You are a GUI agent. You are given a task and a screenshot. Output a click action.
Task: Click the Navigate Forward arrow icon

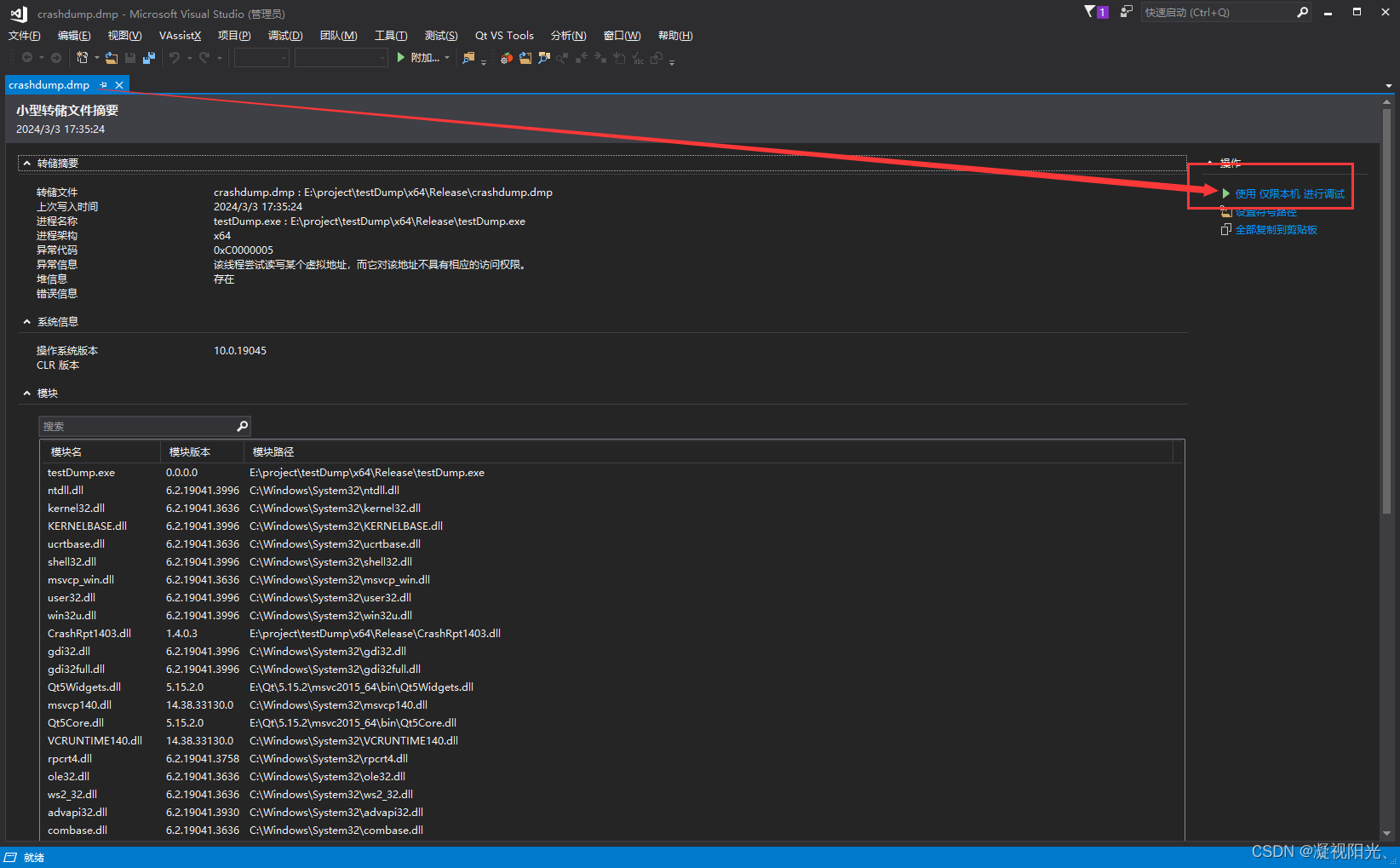(55, 57)
